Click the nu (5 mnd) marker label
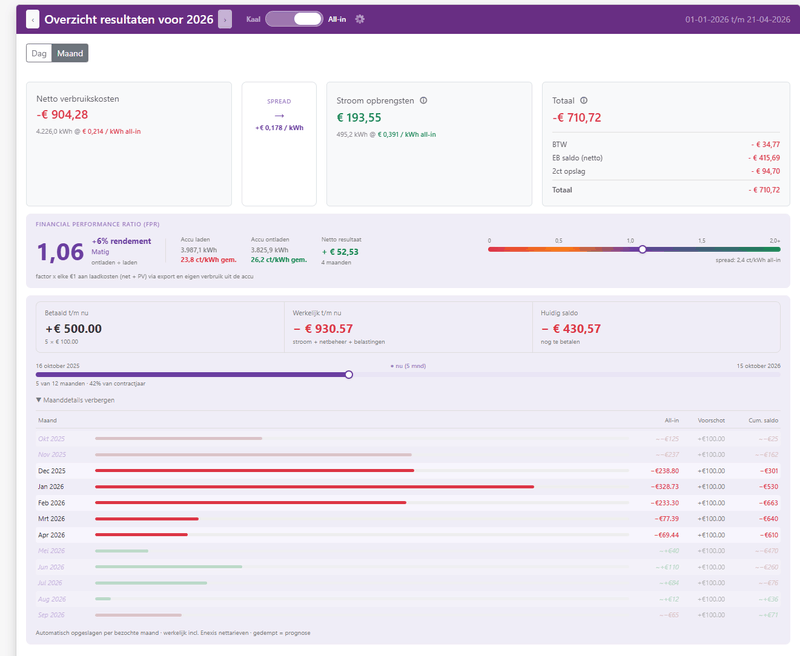 pyautogui.click(x=408, y=366)
